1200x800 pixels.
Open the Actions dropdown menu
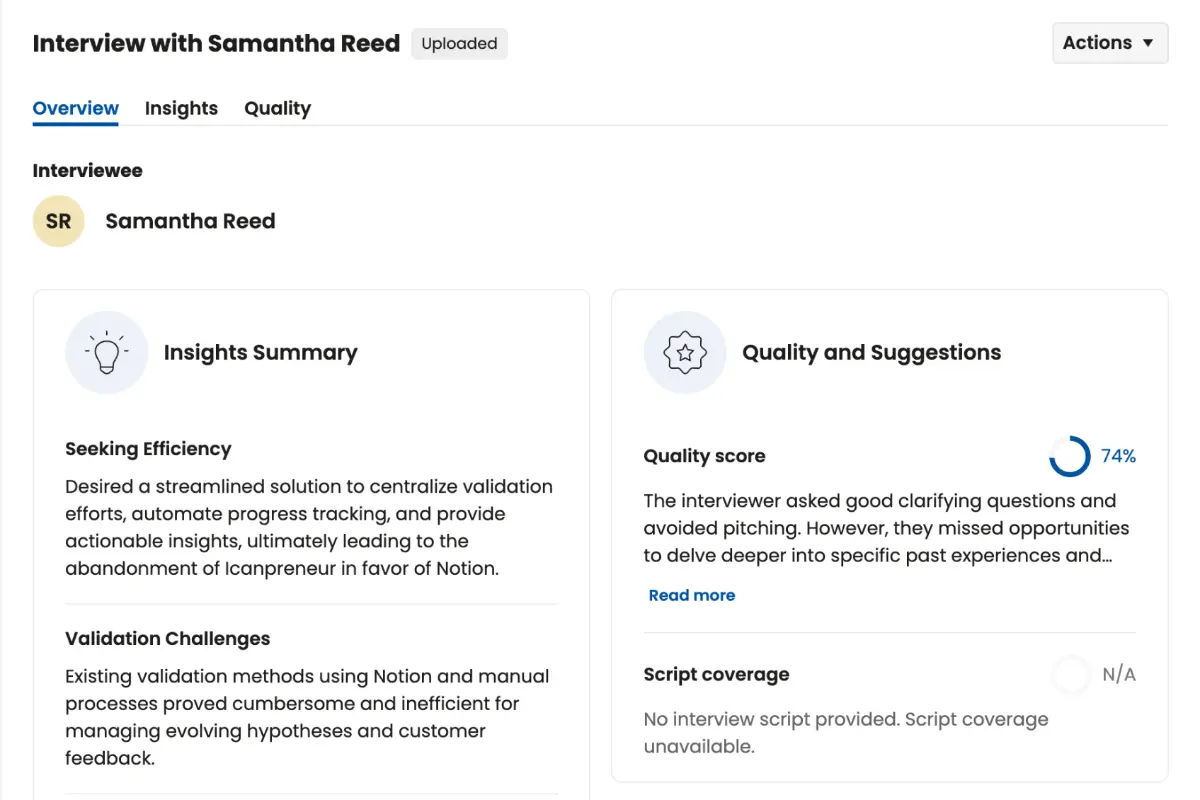[x=1110, y=43]
